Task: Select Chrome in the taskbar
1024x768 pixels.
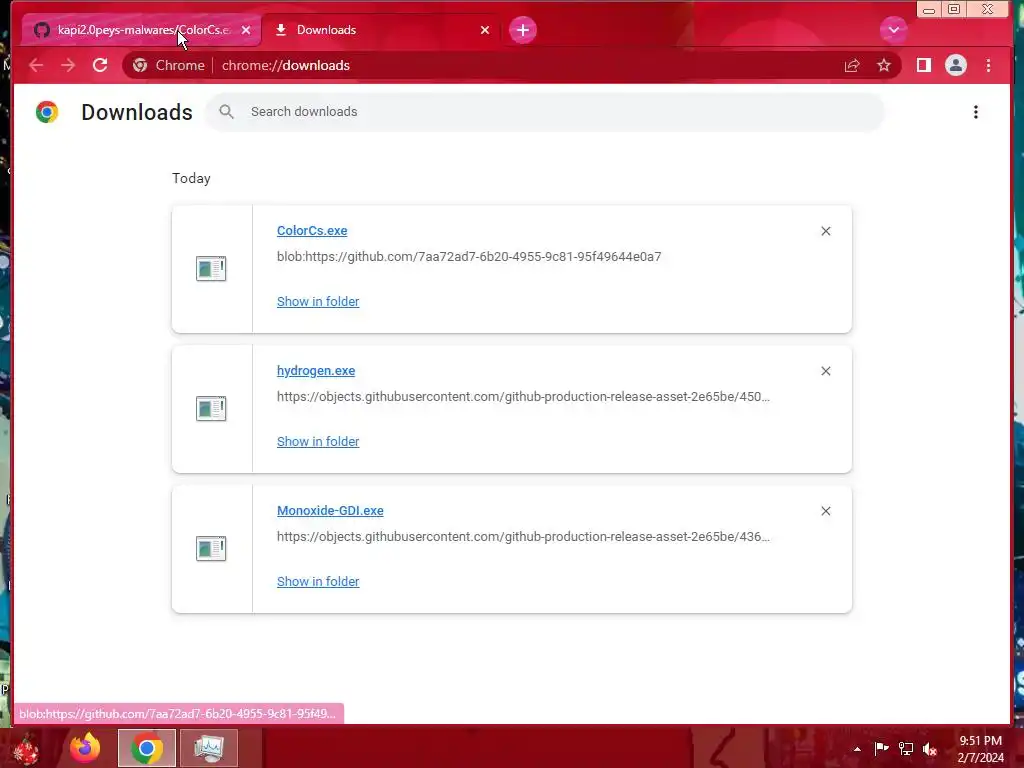Action: (147, 748)
